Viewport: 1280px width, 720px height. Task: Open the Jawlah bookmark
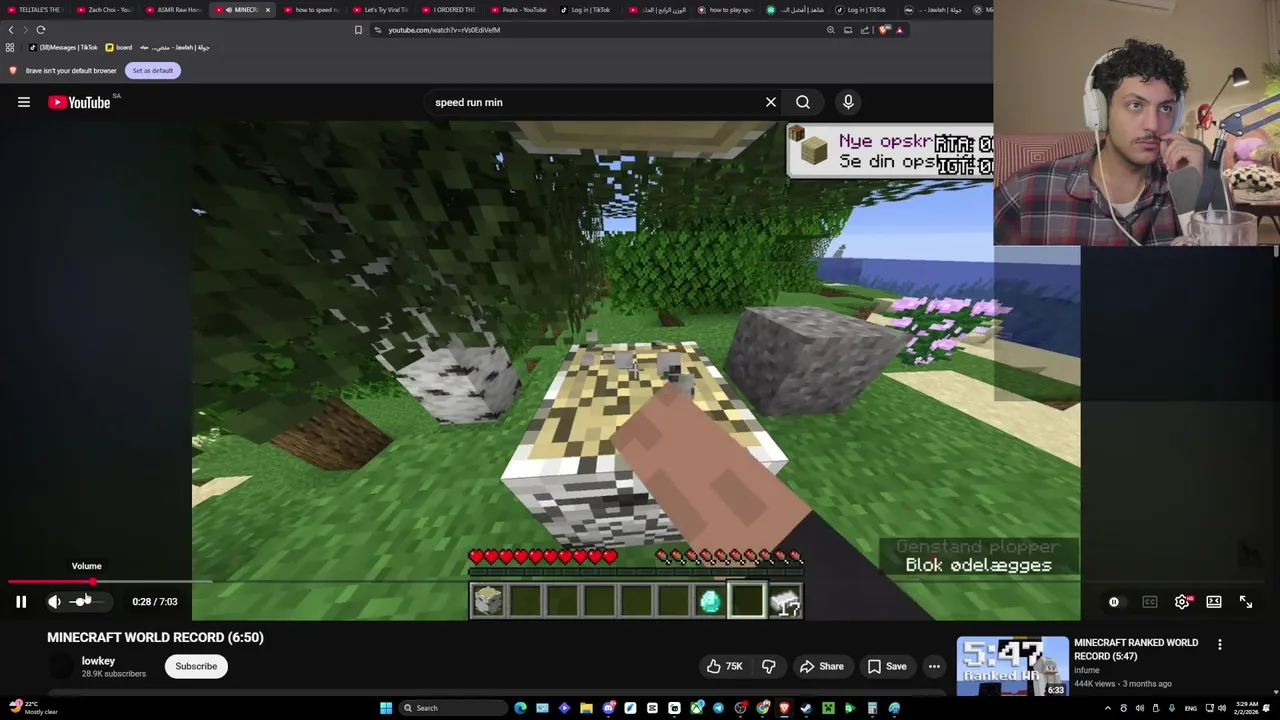[174, 47]
